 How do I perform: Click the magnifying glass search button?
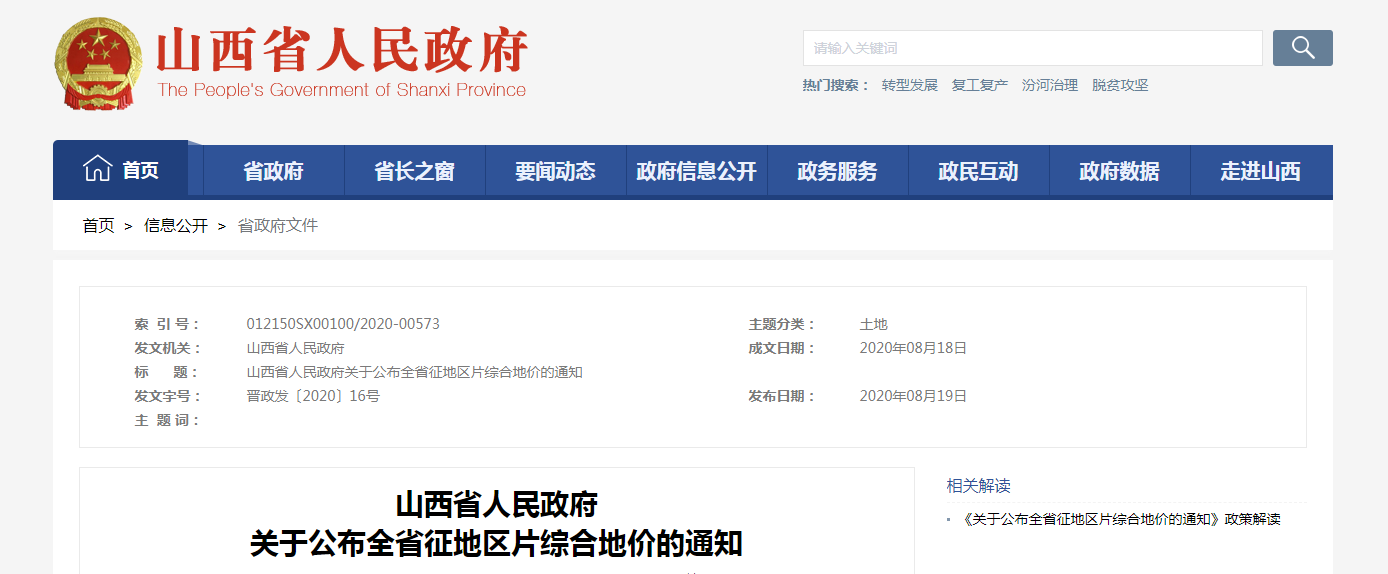pos(1302,48)
